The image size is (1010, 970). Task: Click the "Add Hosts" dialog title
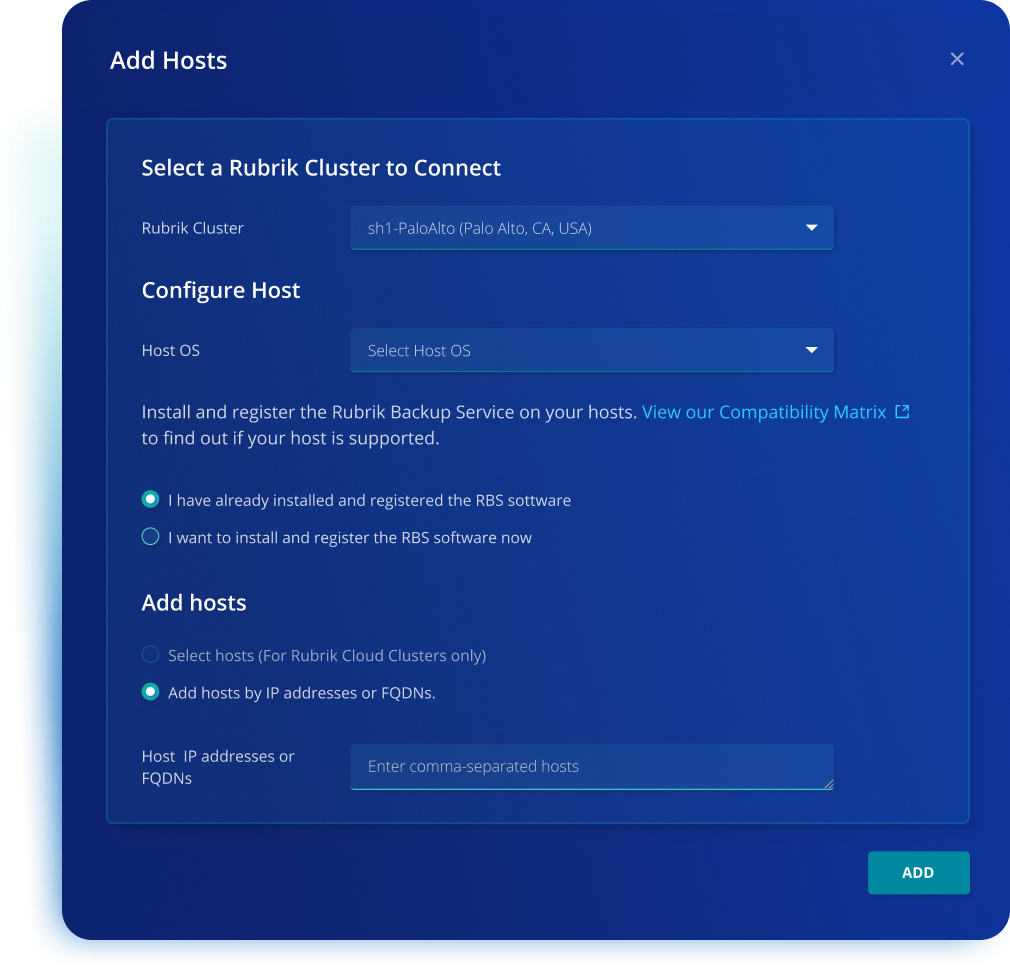tap(168, 61)
